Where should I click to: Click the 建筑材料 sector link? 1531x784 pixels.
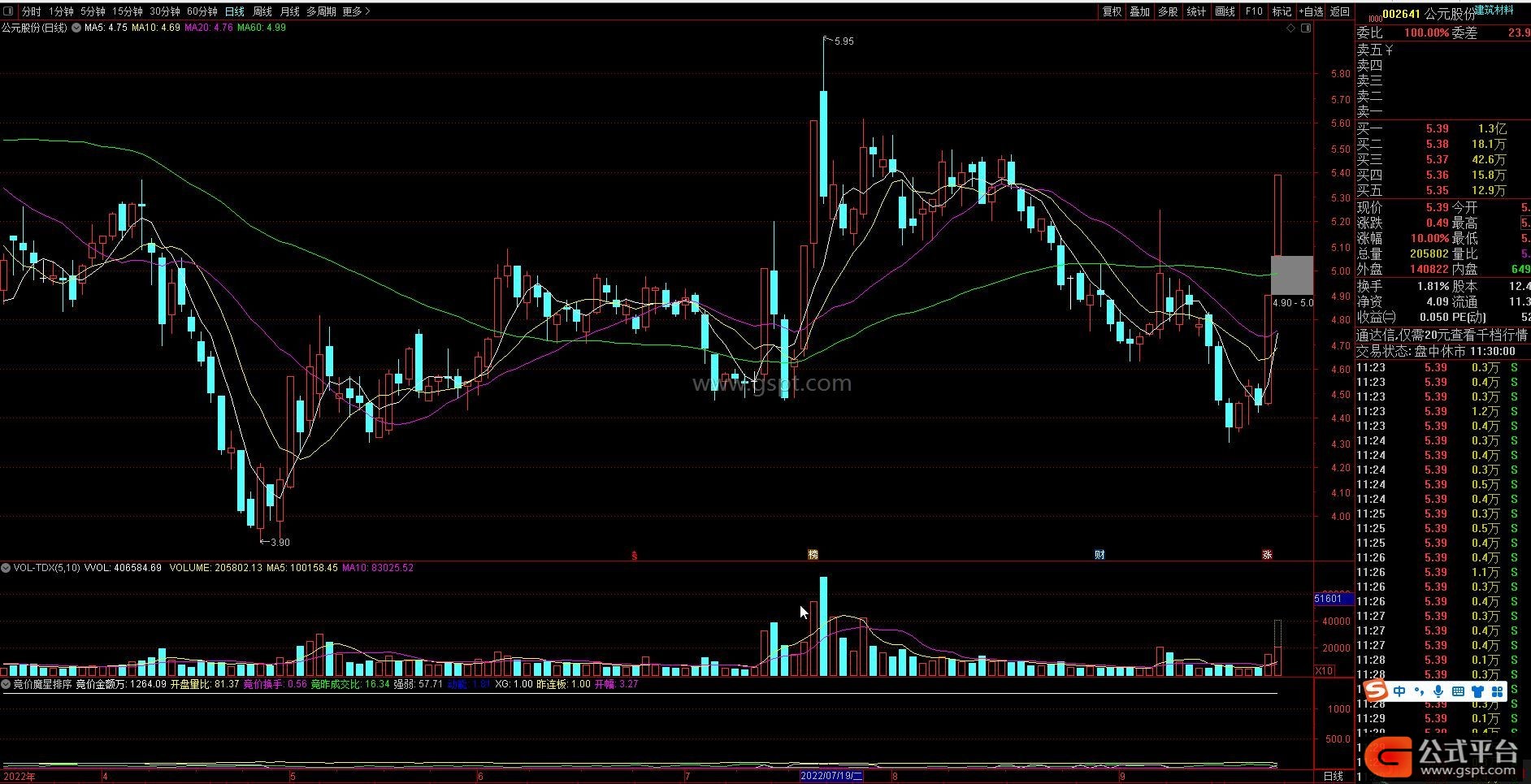(1494, 10)
